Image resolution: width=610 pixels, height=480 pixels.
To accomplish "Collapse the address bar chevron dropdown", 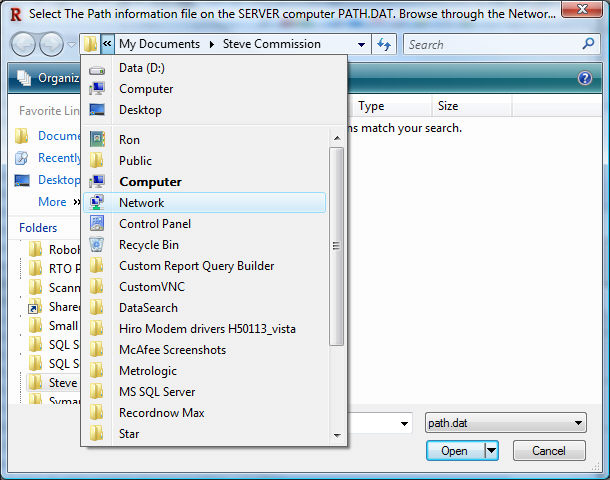I will pos(107,44).
